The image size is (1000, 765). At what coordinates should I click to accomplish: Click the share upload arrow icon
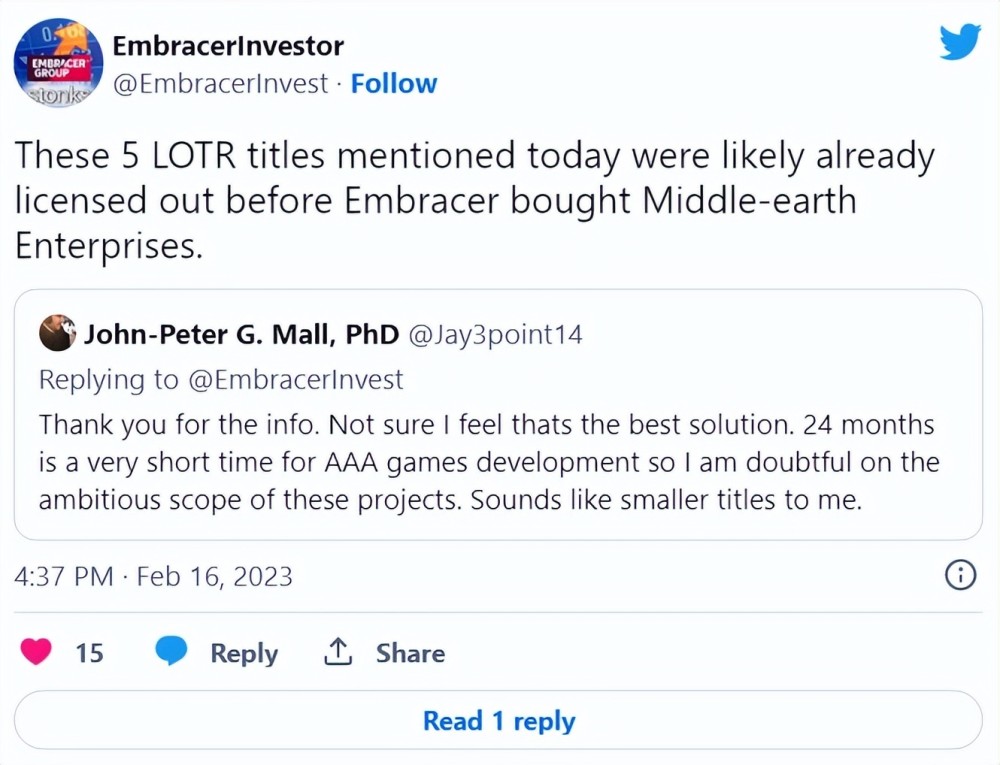coord(337,653)
